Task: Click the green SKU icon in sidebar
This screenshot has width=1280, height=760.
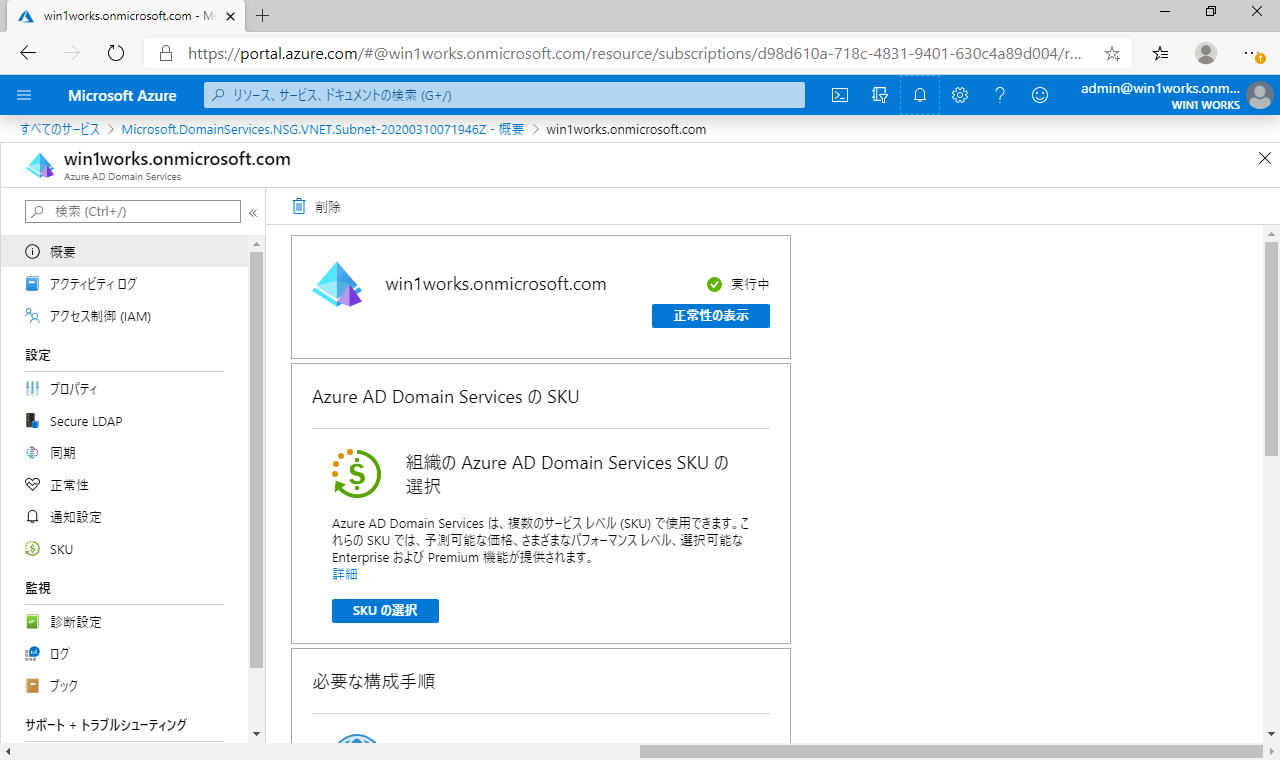Action: [32, 549]
